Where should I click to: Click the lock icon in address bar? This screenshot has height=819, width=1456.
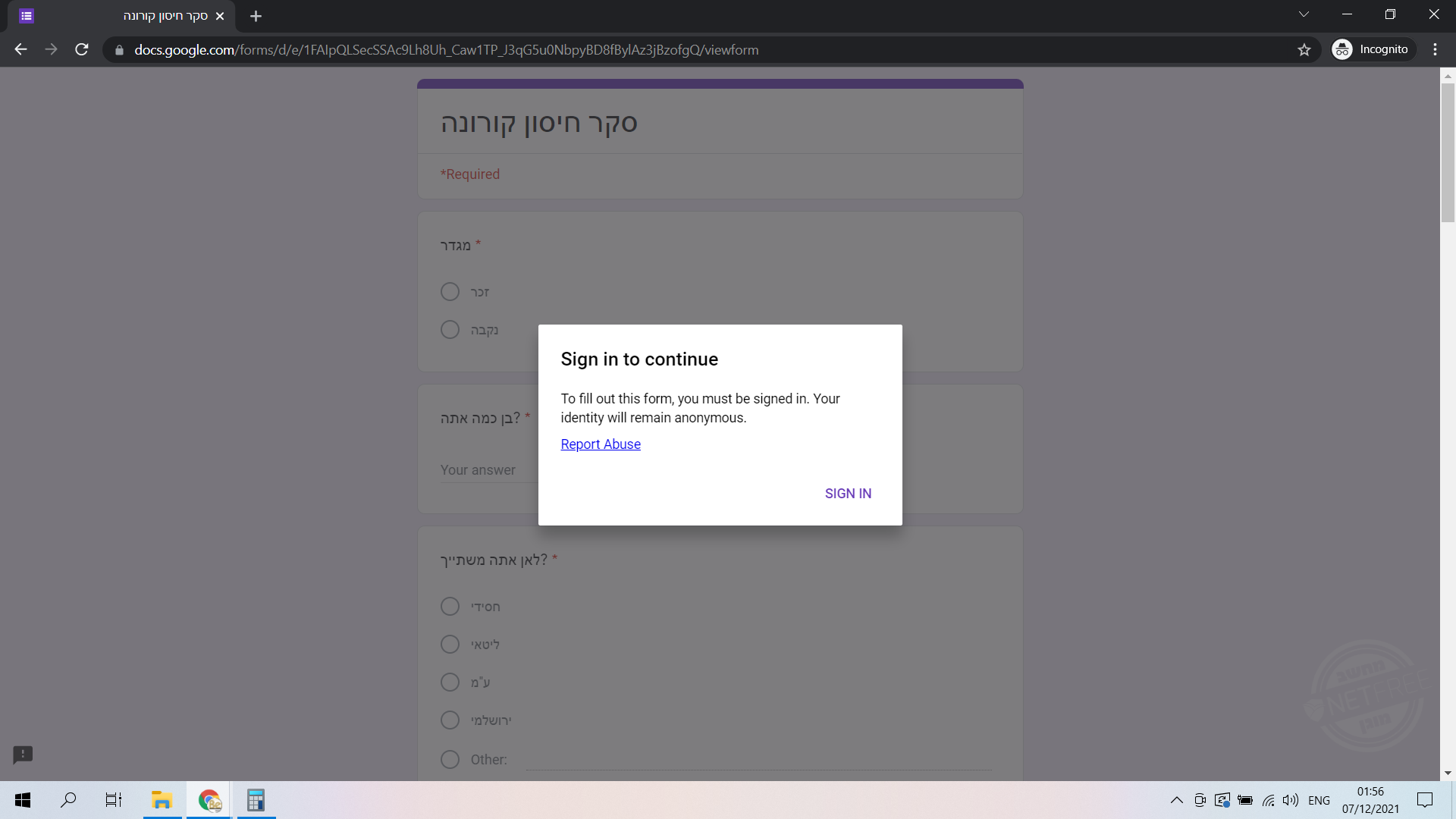(119, 50)
